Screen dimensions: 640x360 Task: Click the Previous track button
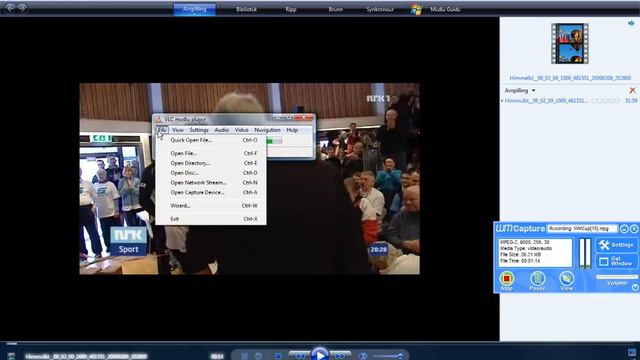pyautogui.click(x=300, y=356)
